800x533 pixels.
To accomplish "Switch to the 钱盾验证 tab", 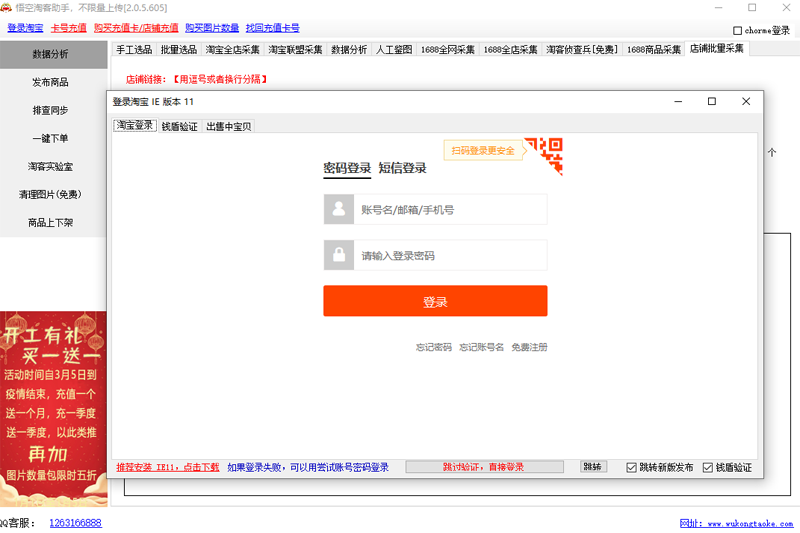I will pos(180,127).
